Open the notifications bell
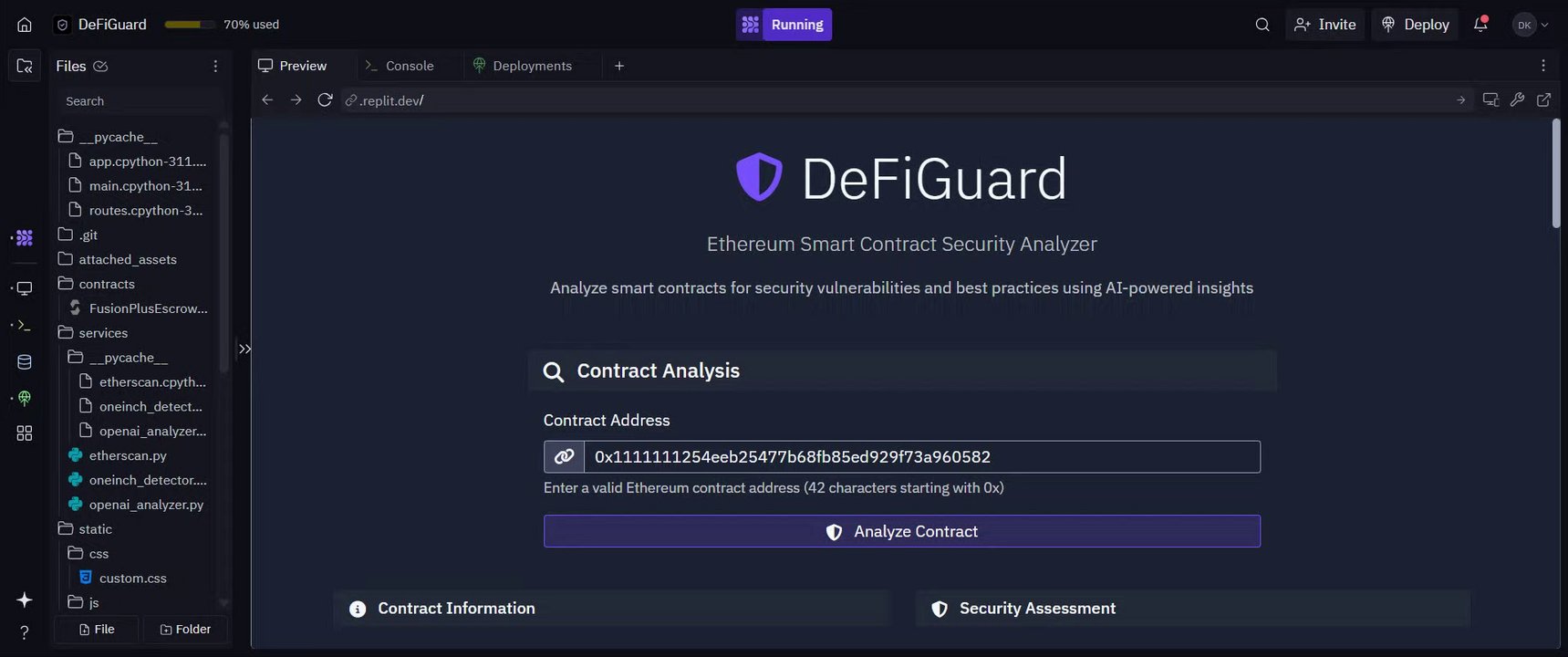1568x657 pixels. click(x=1480, y=25)
